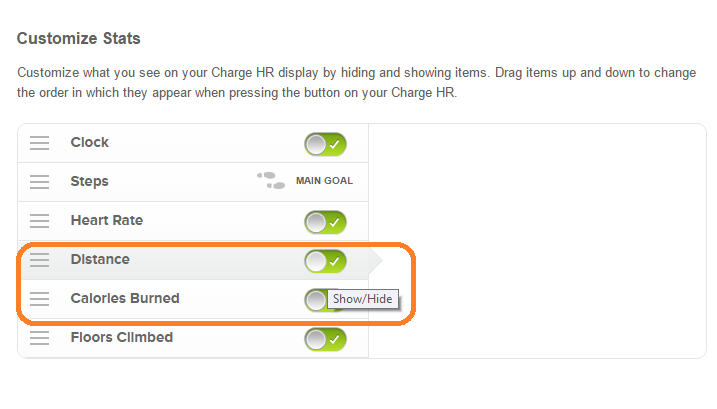
Task: Click the drag handle icon beside Steps
Action: [x=39, y=182]
